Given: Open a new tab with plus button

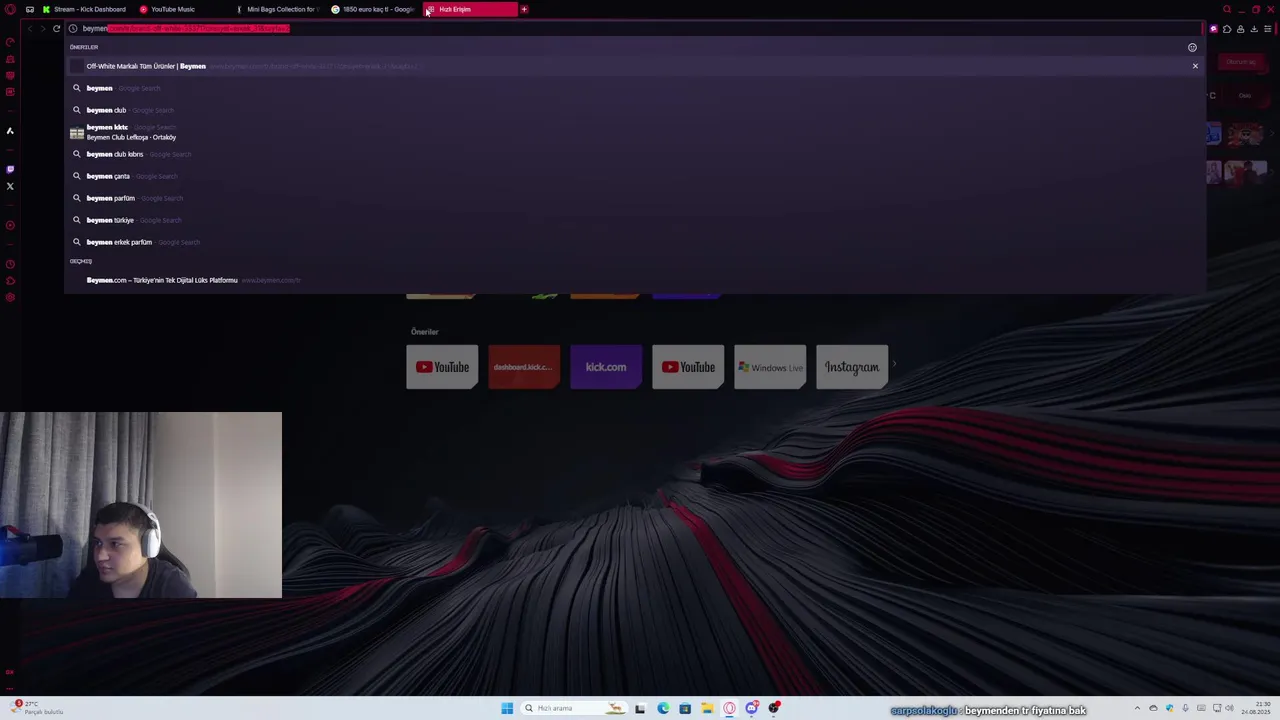Looking at the screenshot, I should (x=524, y=9).
